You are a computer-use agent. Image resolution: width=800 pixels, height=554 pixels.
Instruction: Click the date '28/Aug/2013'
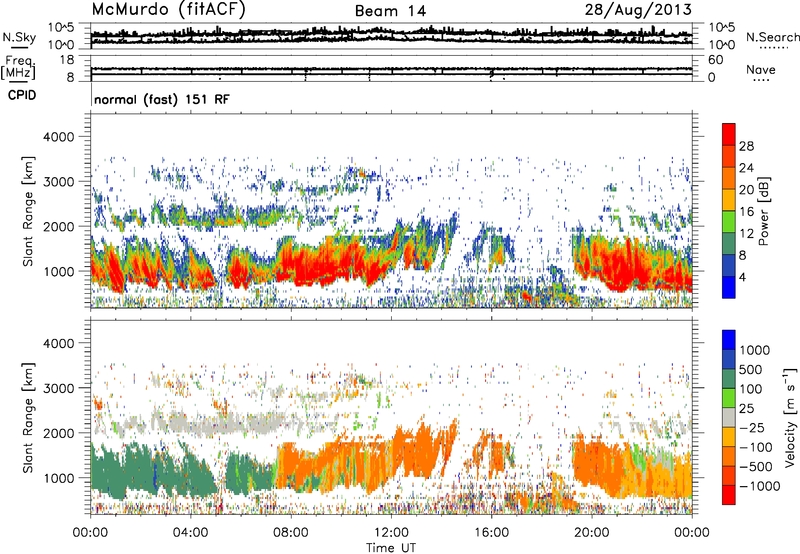(x=638, y=10)
